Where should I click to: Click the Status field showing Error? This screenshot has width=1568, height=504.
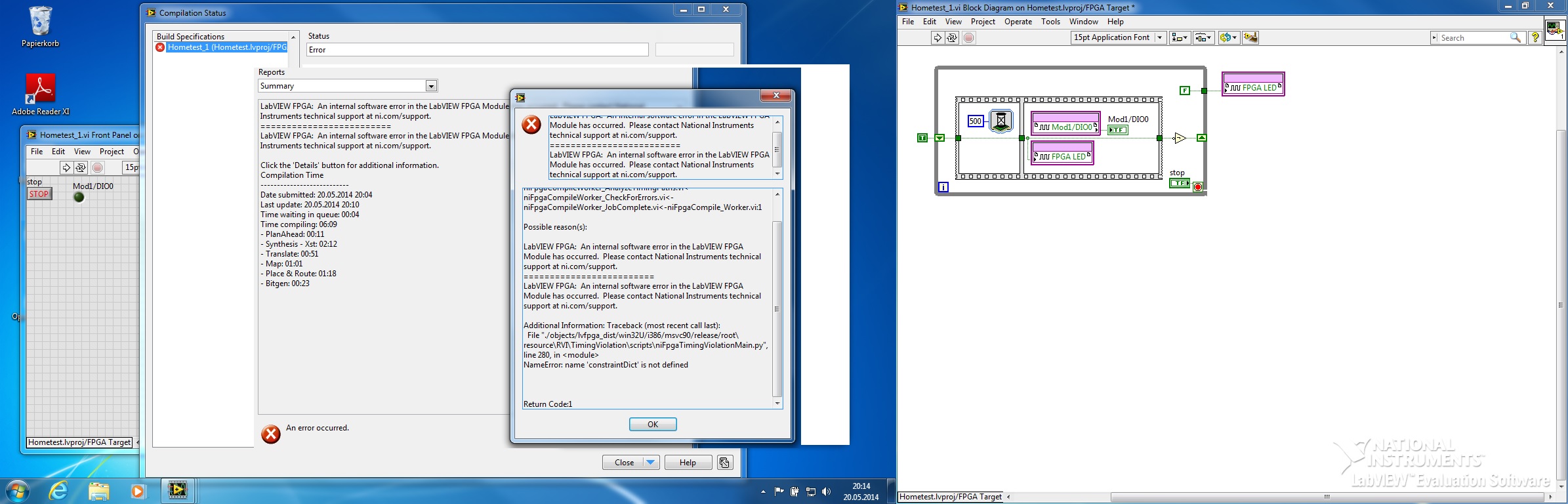tap(477, 50)
